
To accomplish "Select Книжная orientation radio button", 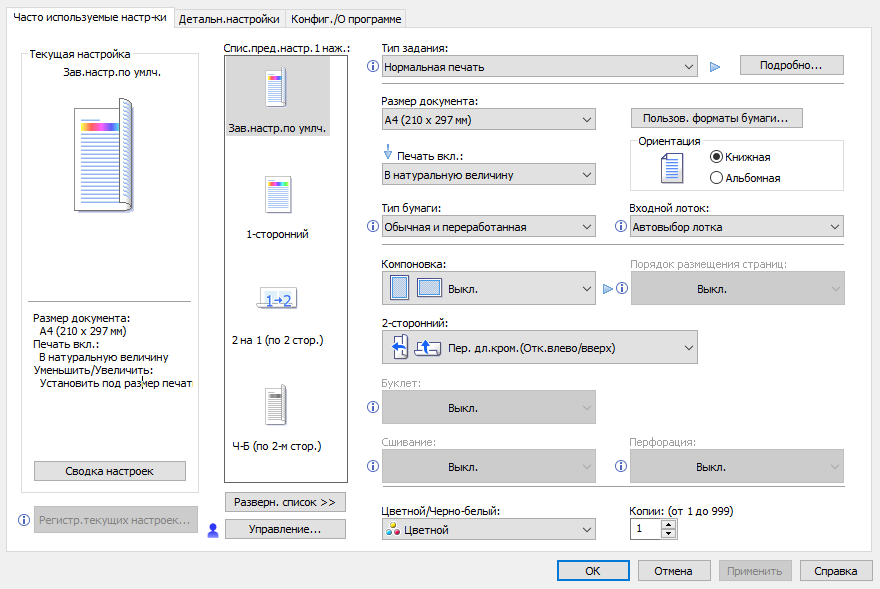I will tap(716, 157).
